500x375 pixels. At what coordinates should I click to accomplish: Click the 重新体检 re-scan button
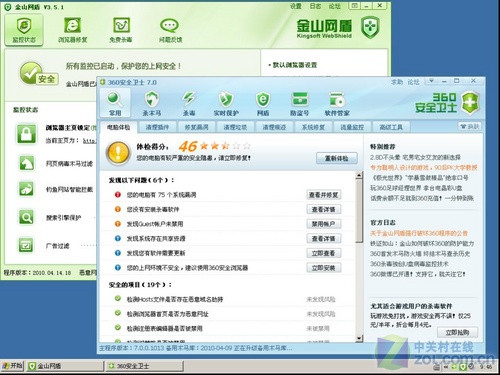pyautogui.click(x=336, y=158)
